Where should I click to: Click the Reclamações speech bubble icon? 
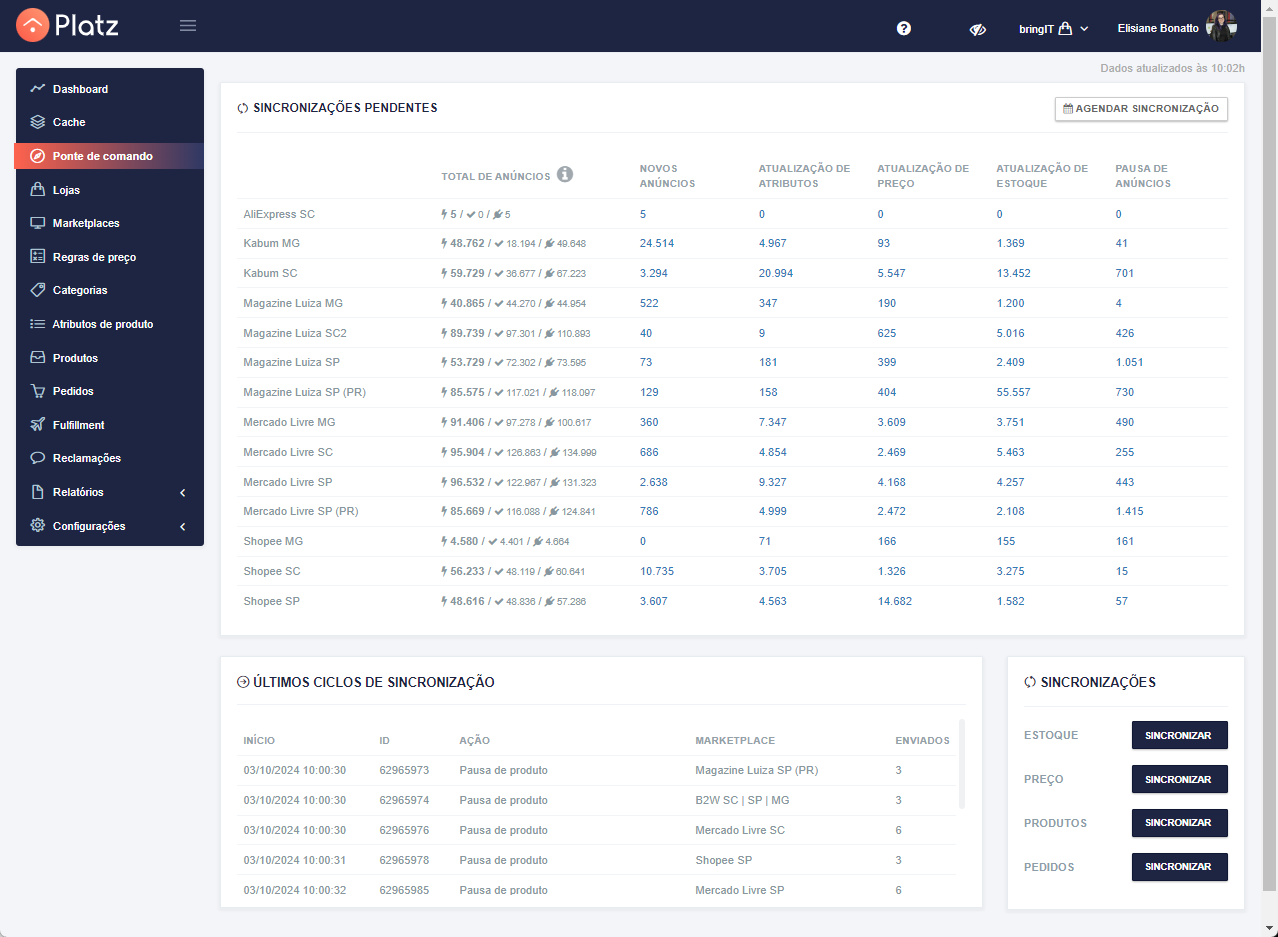click(38, 458)
